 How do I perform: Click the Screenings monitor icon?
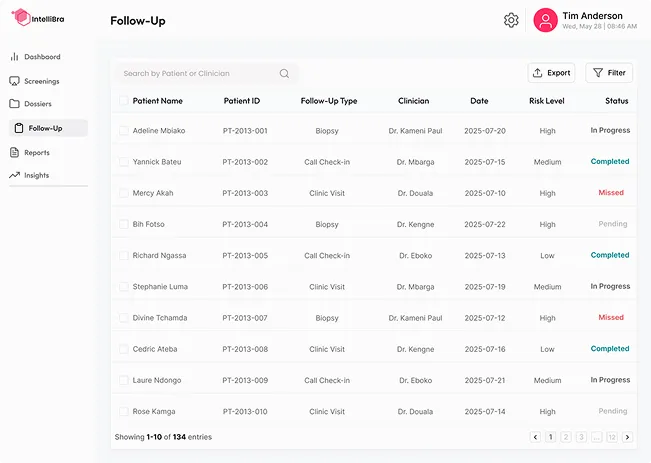(15, 81)
